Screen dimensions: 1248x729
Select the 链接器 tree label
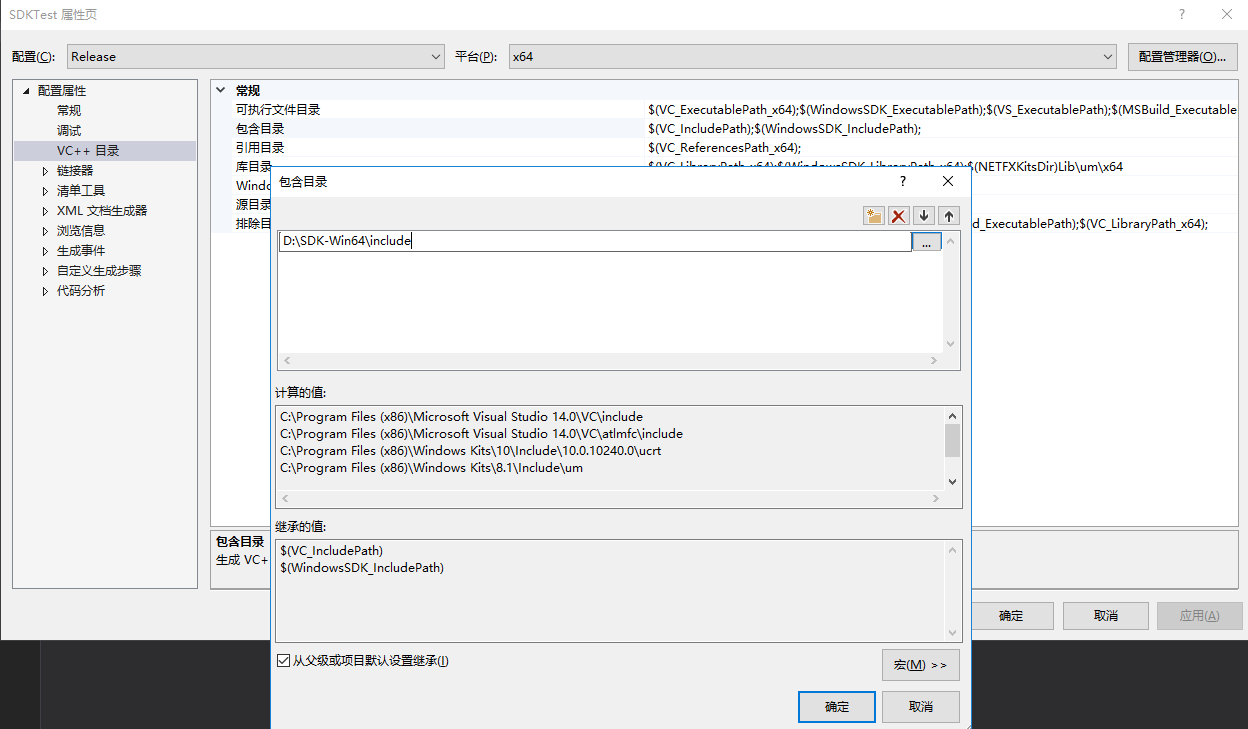[75, 171]
